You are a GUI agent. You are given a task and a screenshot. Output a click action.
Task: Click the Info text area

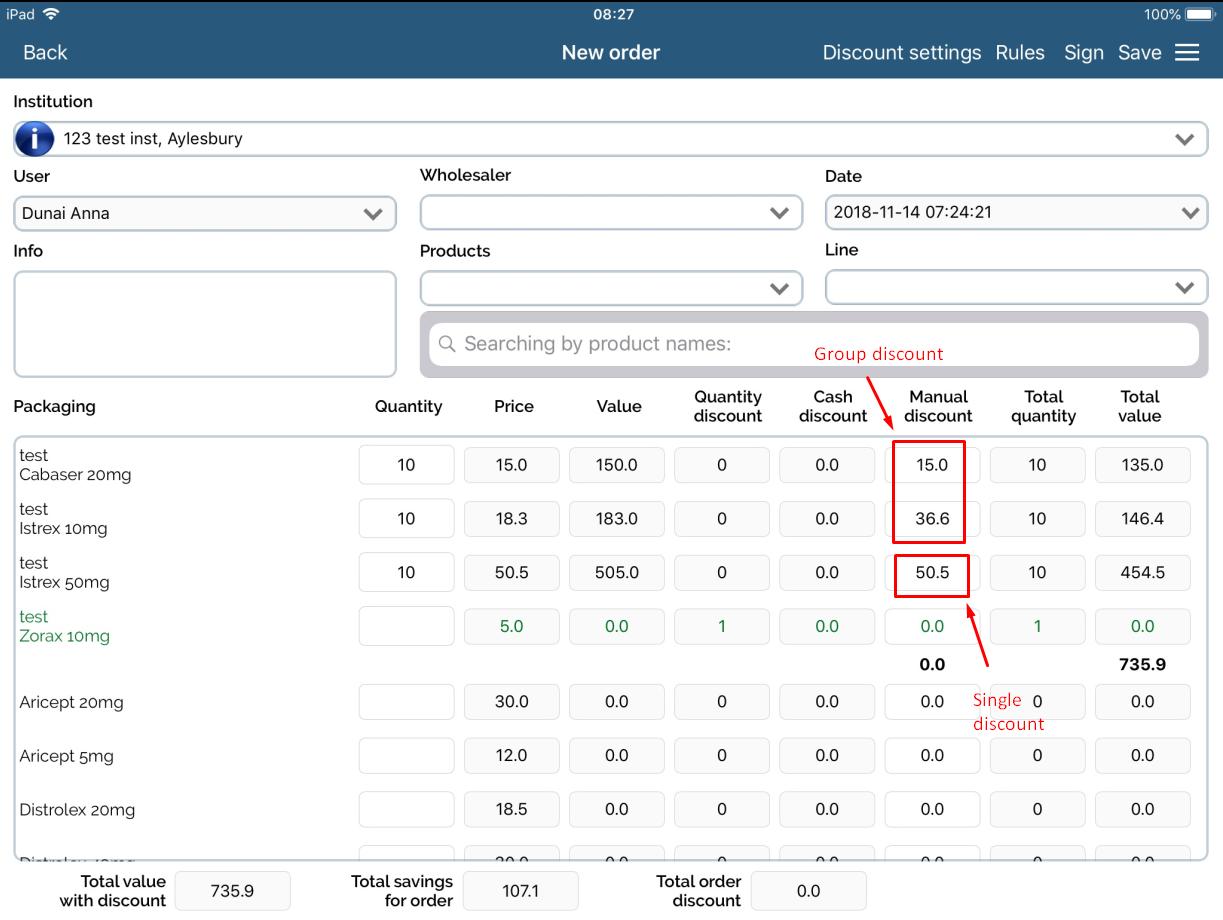(x=205, y=324)
